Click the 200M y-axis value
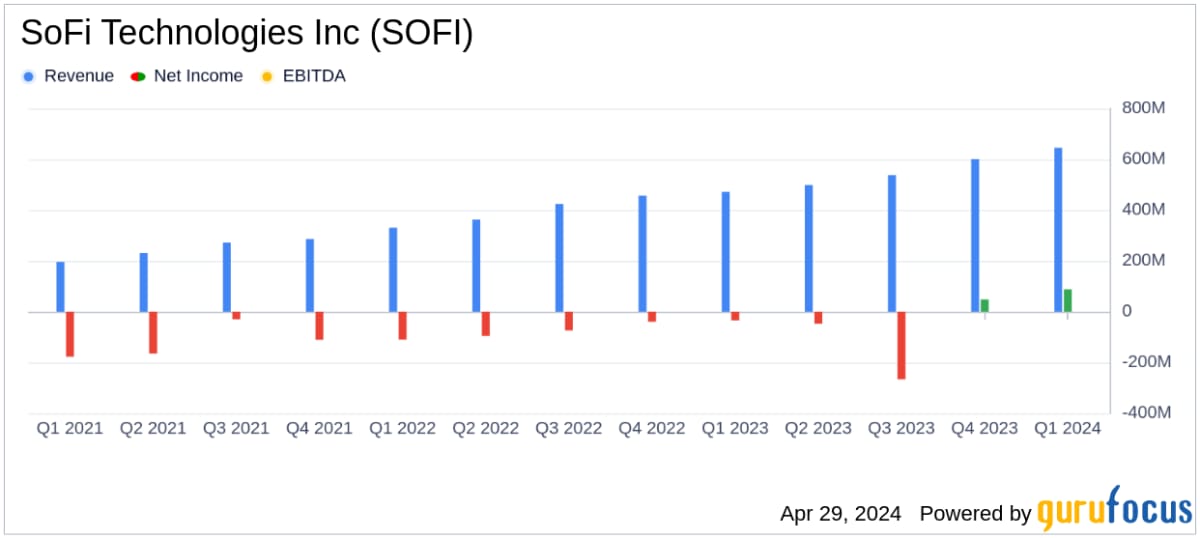The image size is (1200, 538). [1146, 261]
